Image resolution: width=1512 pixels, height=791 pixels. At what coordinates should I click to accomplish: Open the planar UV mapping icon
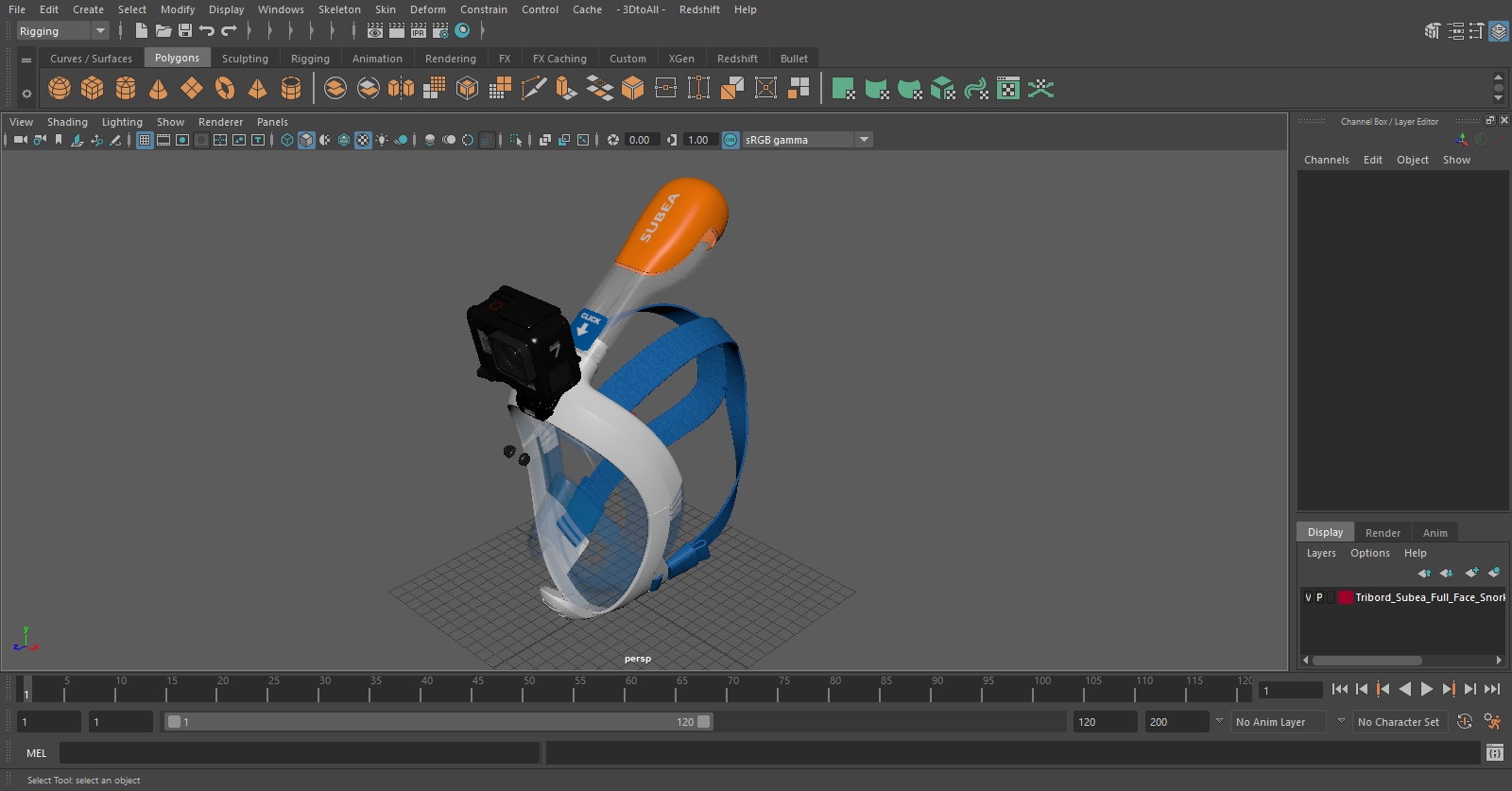click(843, 89)
